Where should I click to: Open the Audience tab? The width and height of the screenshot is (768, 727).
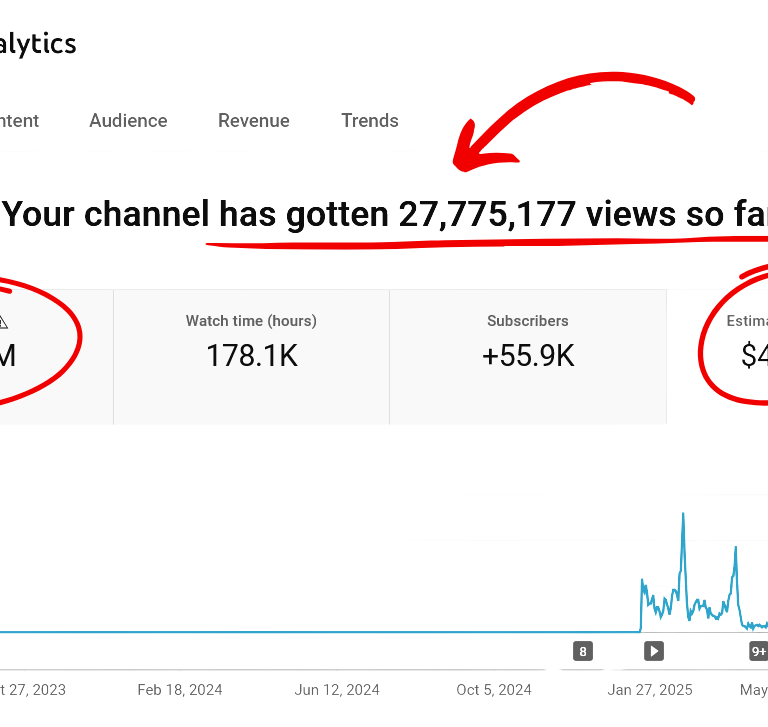[x=128, y=121]
